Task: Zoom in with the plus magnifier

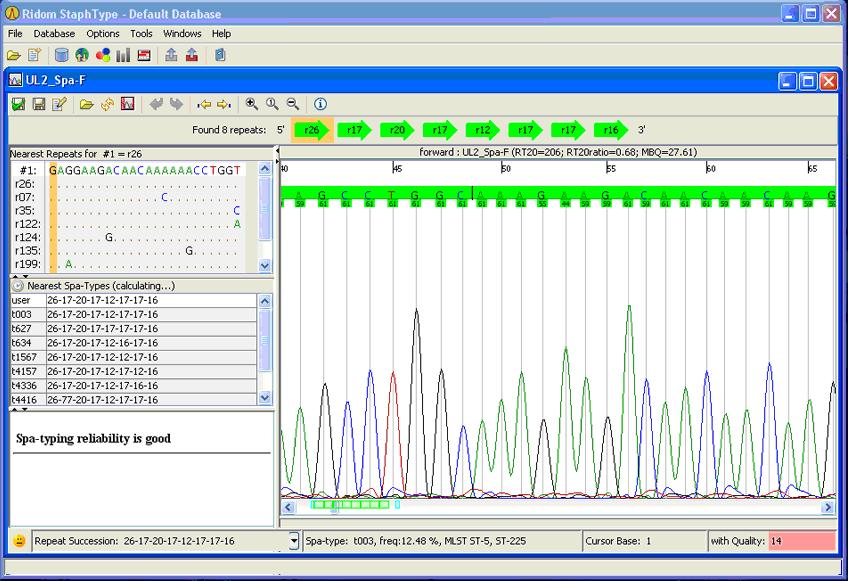Action: tap(251, 104)
